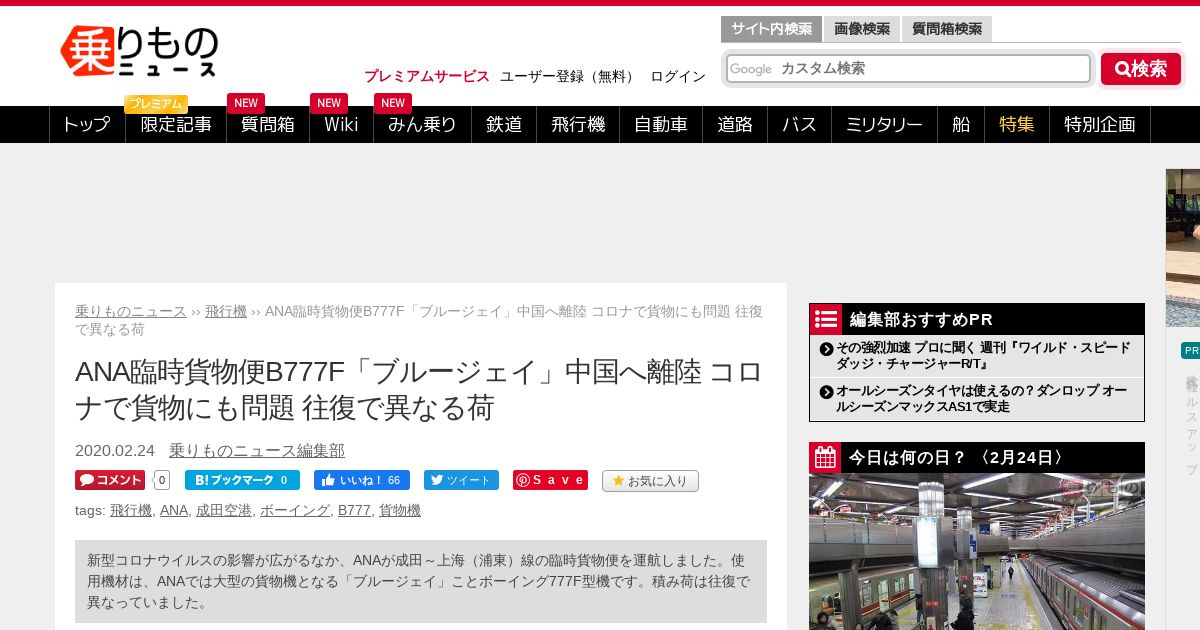Click the date 2020.02.24
Image resolution: width=1200 pixels, height=630 pixels.
click(115, 451)
